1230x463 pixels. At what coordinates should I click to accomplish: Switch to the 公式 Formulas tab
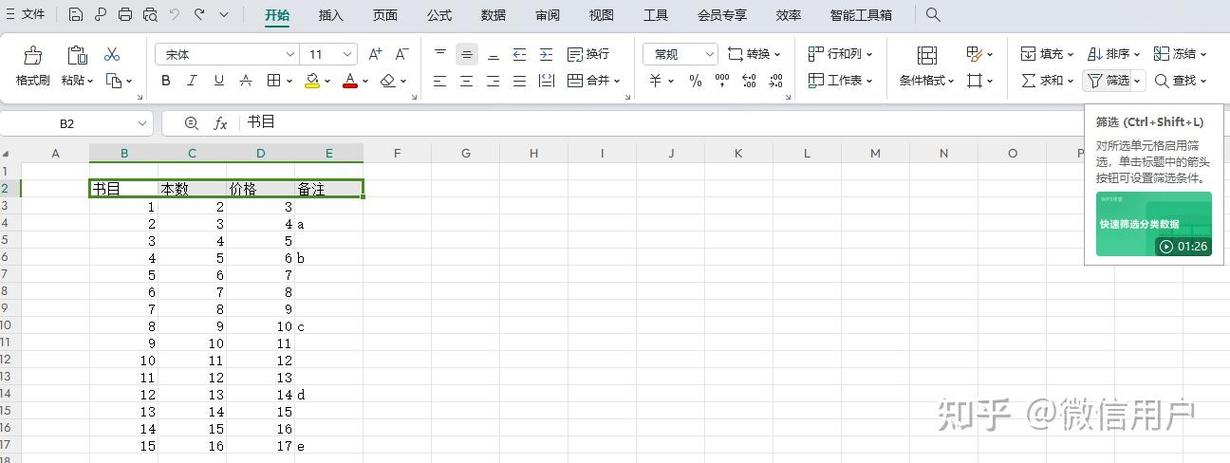[439, 15]
